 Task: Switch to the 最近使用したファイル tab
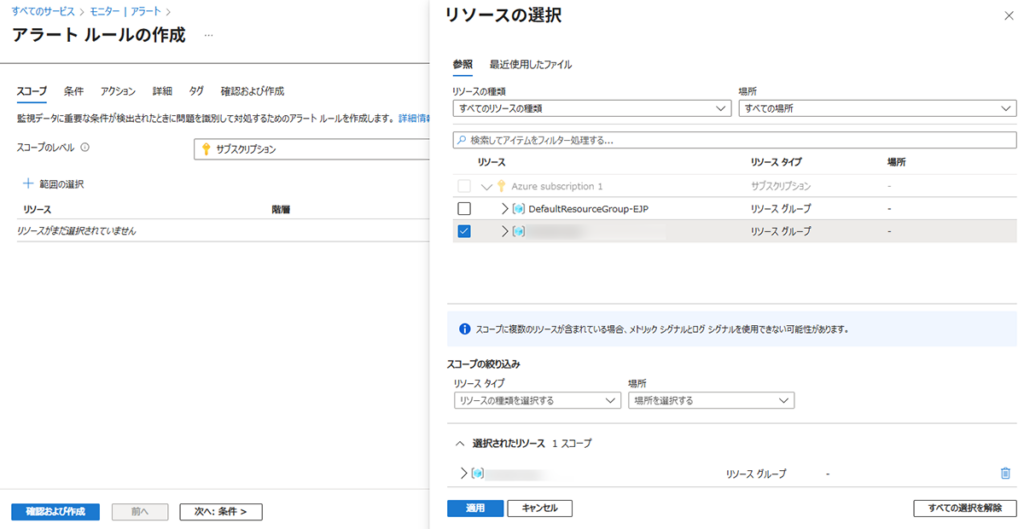pyautogui.click(x=530, y=65)
